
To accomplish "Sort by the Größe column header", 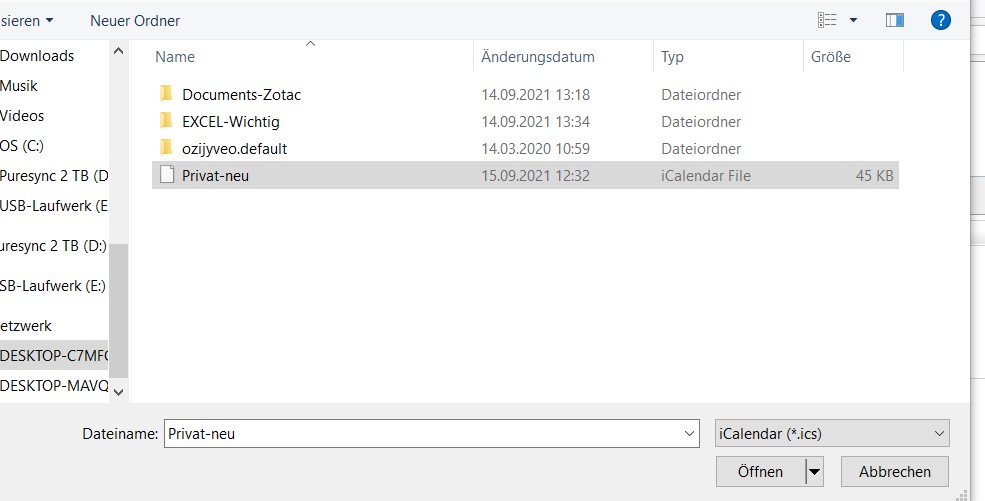I will tap(830, 57).
